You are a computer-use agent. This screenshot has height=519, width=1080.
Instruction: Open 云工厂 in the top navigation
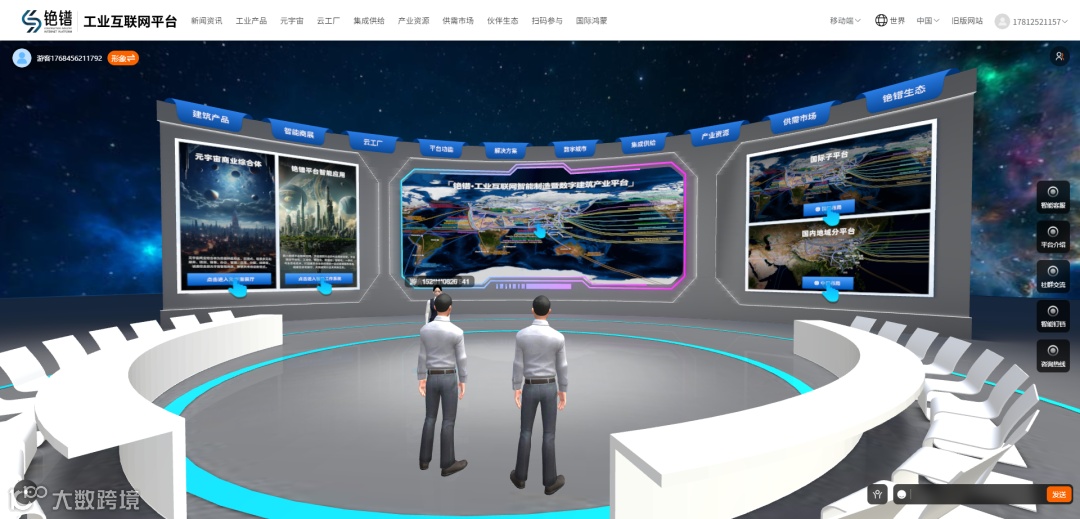329,21
